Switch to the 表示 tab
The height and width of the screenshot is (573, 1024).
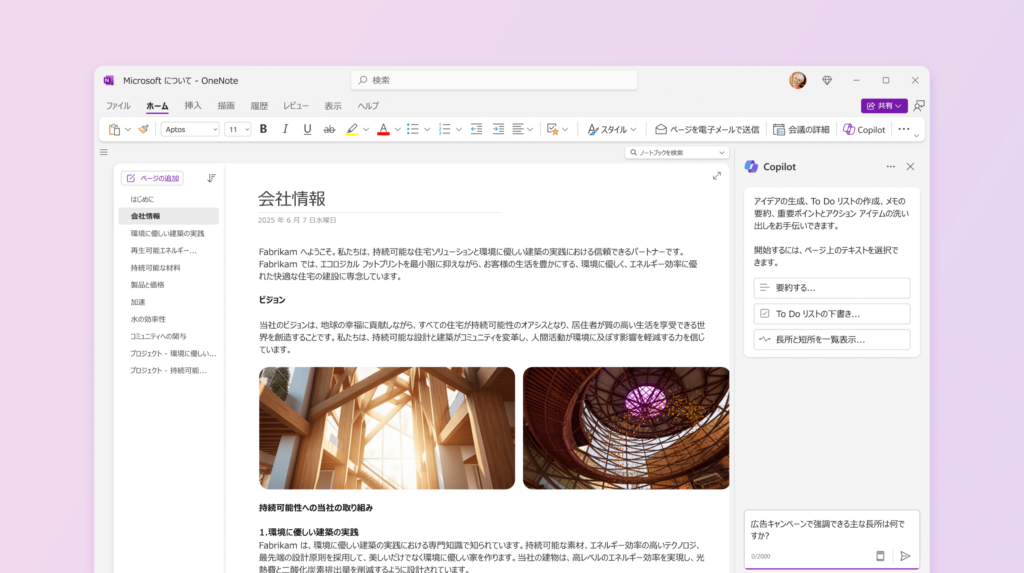click(x=333, y=106)
